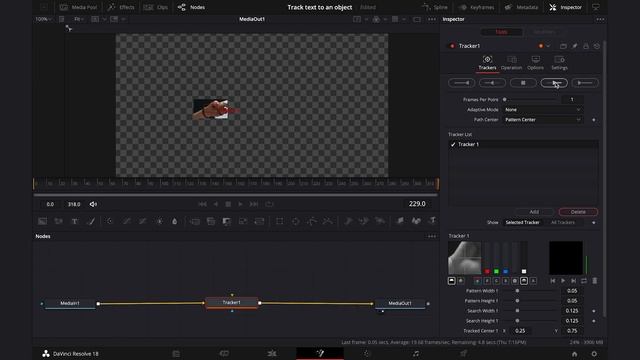Select the Trackers tab
Viewport: 640px width, 360px height.
pos(487,63)
